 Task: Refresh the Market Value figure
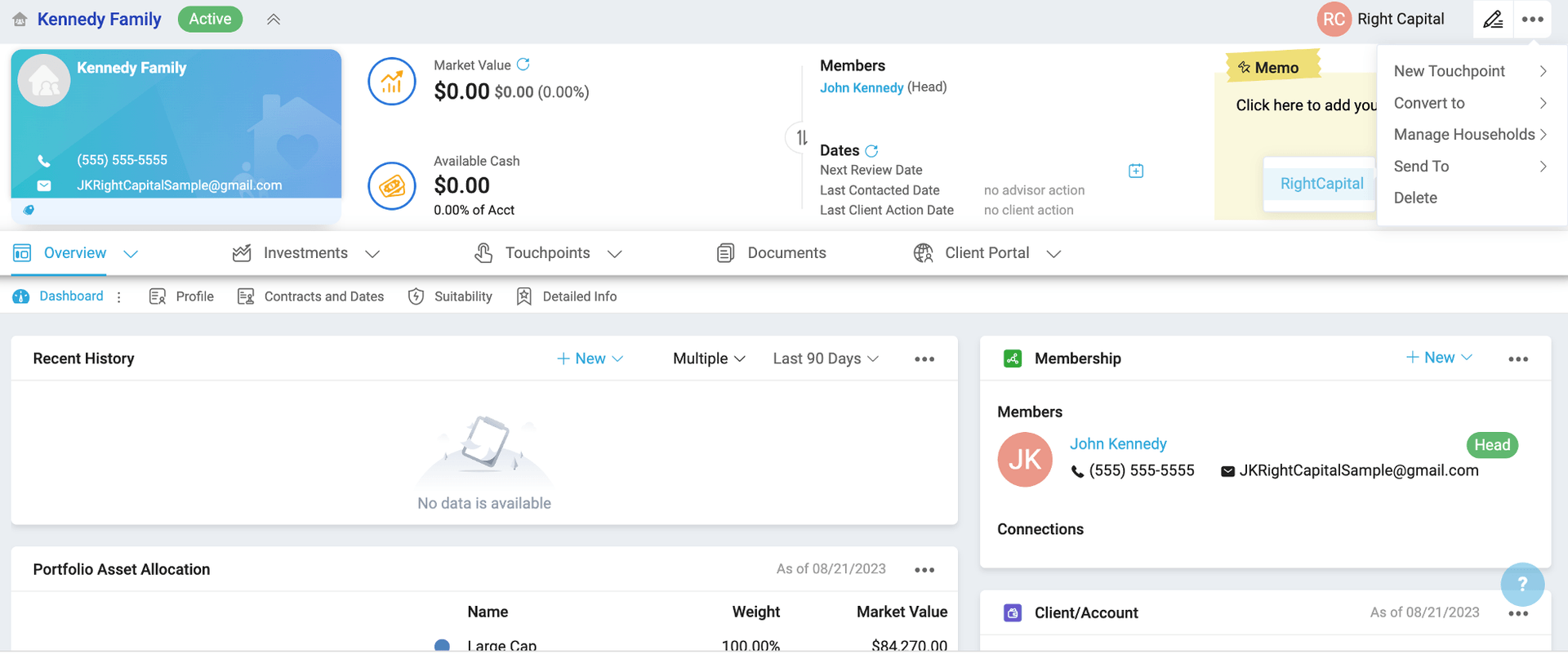pos(523,65)
